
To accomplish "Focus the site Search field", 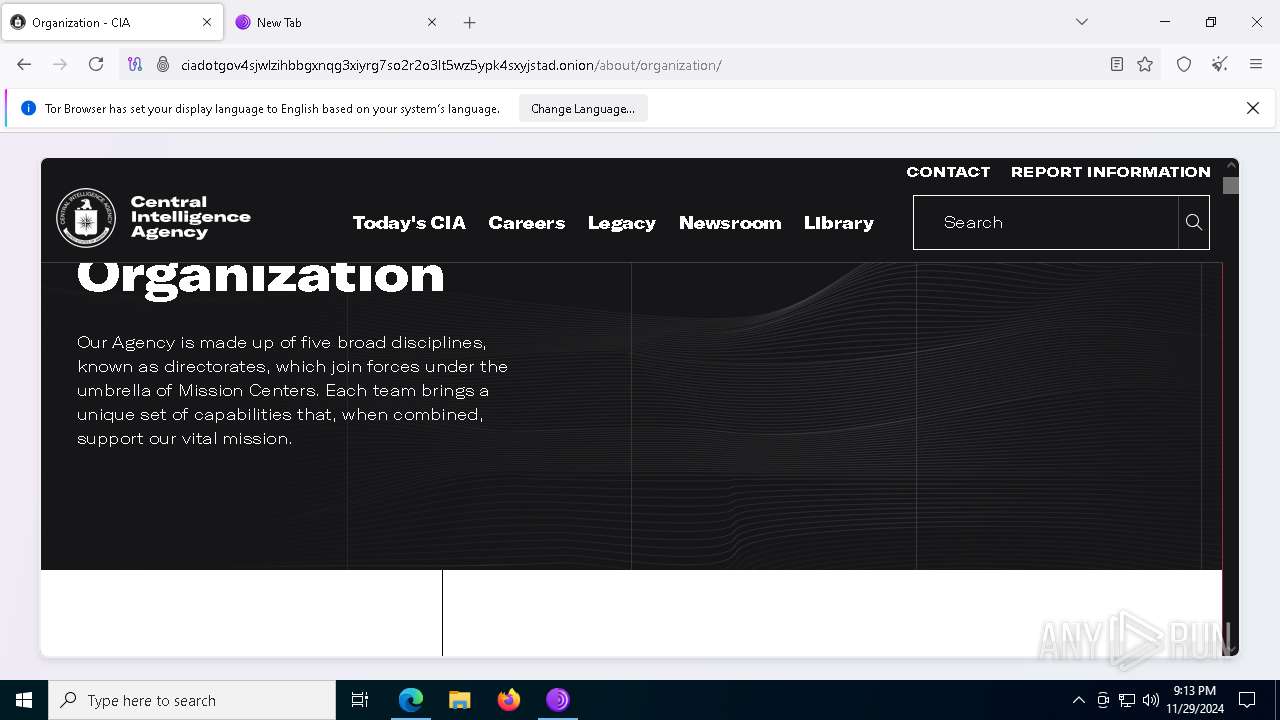I will click(1046, 222).
